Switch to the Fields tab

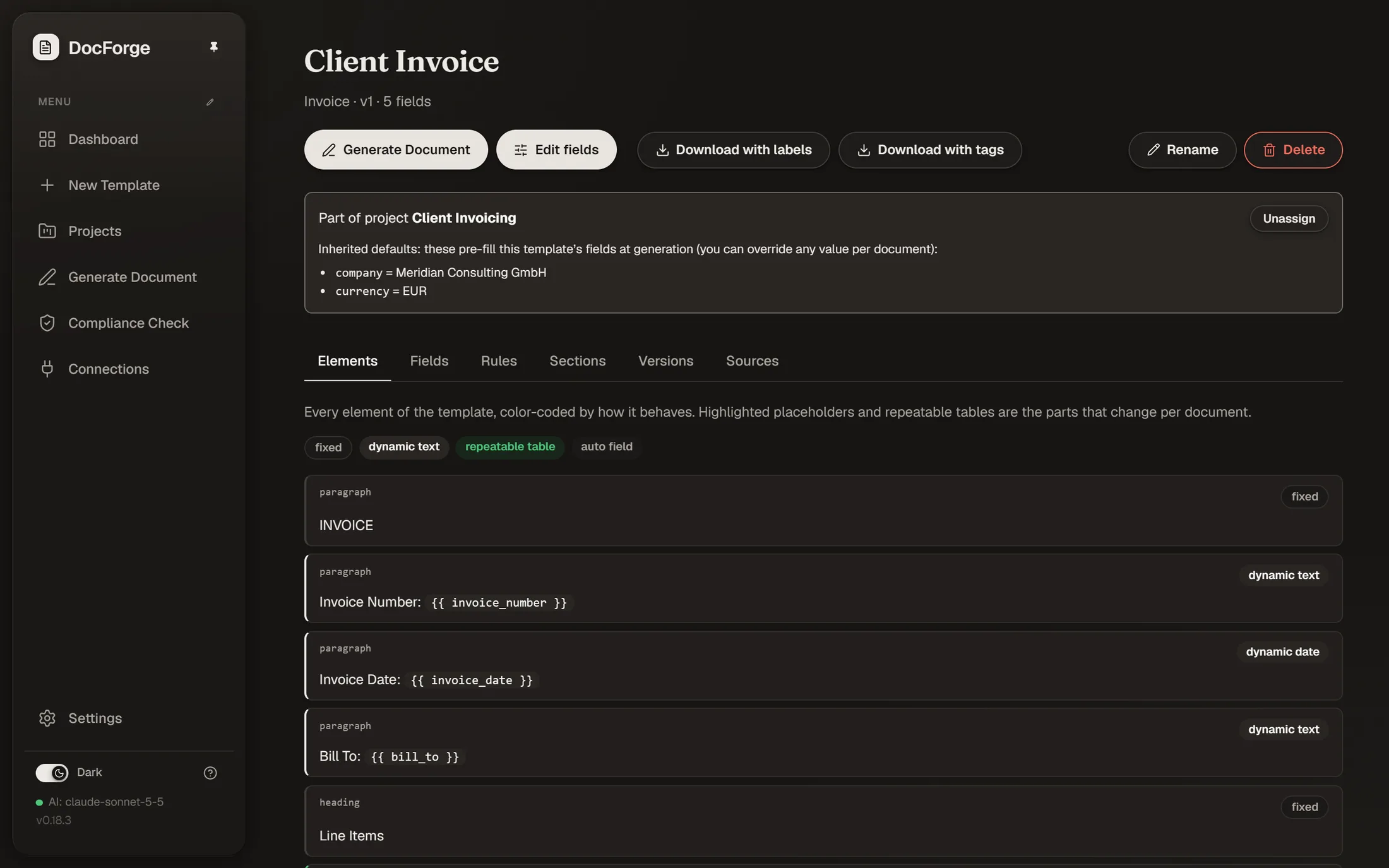tap(429, 361)
